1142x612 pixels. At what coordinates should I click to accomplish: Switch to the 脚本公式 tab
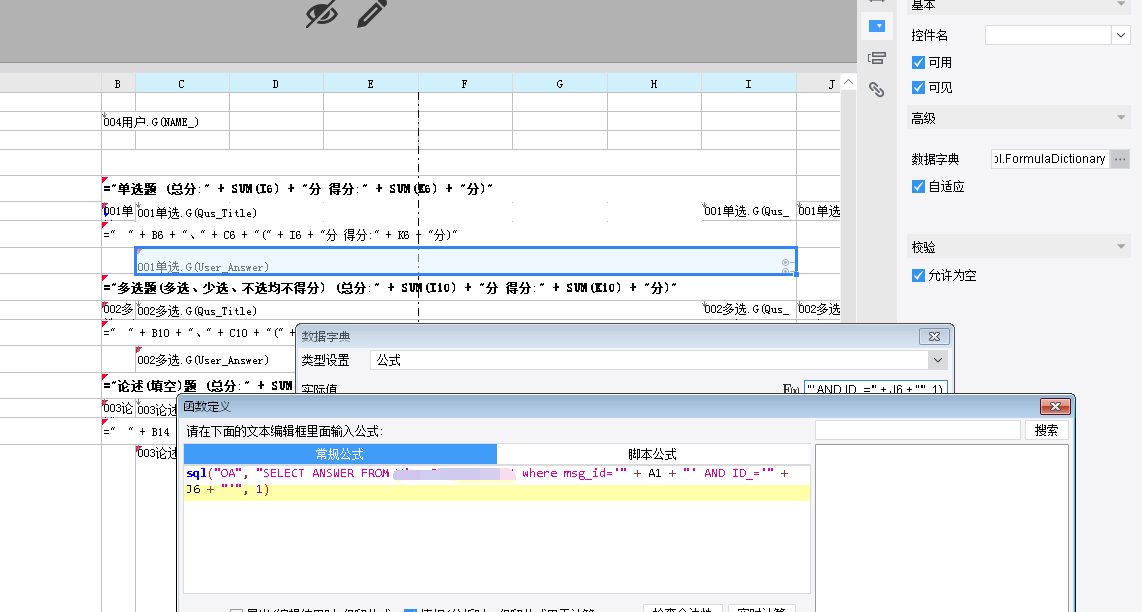point(653,454)
